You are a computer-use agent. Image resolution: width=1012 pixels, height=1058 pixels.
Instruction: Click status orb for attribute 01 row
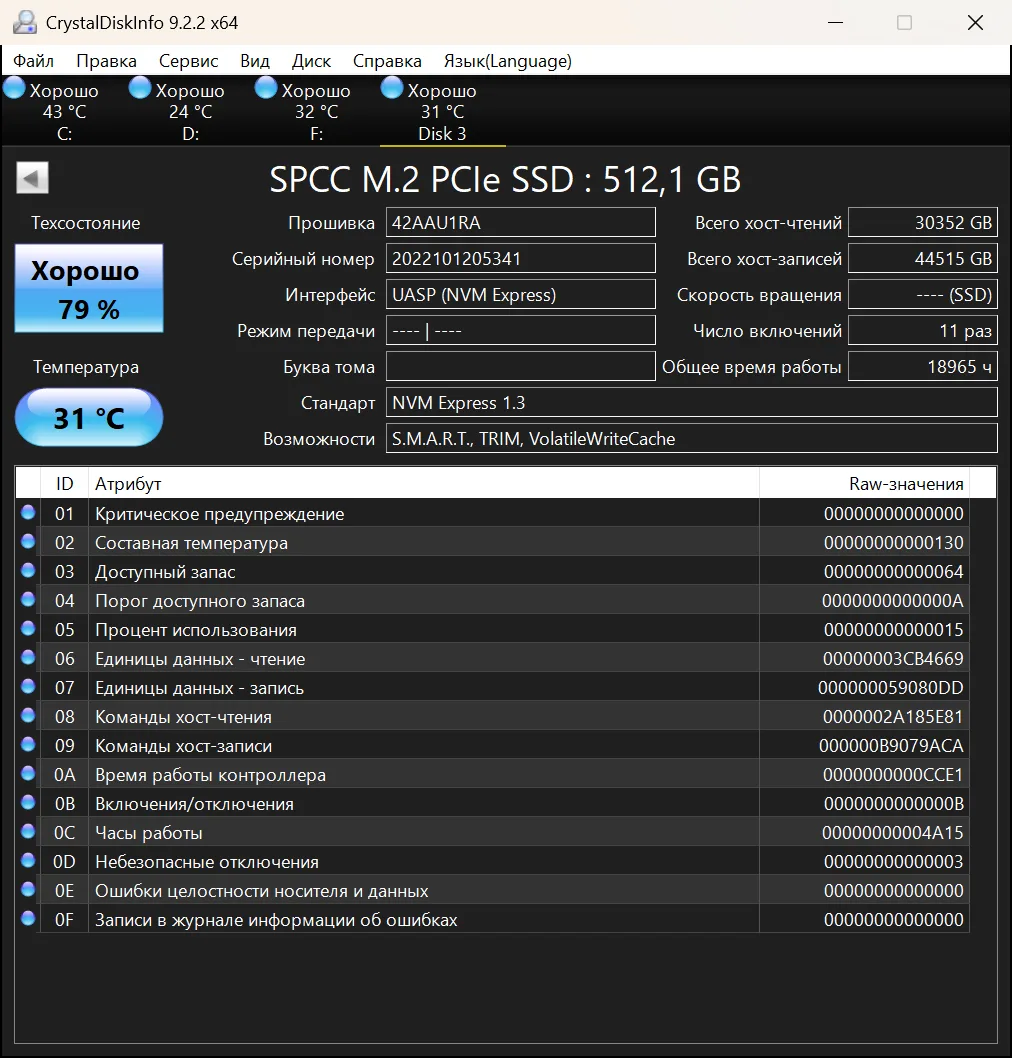coord(28,513)
